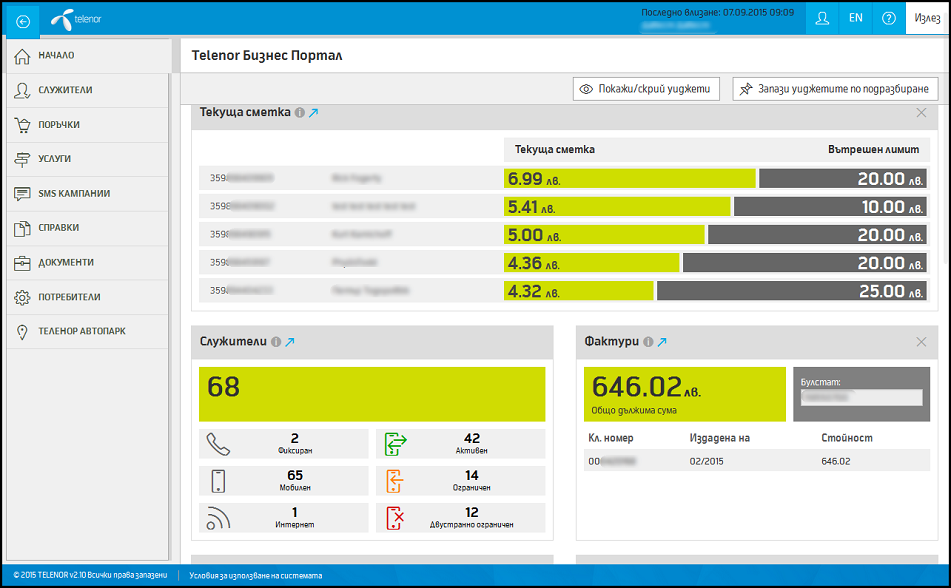Image resolution: width=951 pixels, height=588 pixels.
Task: Click the 4.32 лв. bill value
Action: click(534, 291)
